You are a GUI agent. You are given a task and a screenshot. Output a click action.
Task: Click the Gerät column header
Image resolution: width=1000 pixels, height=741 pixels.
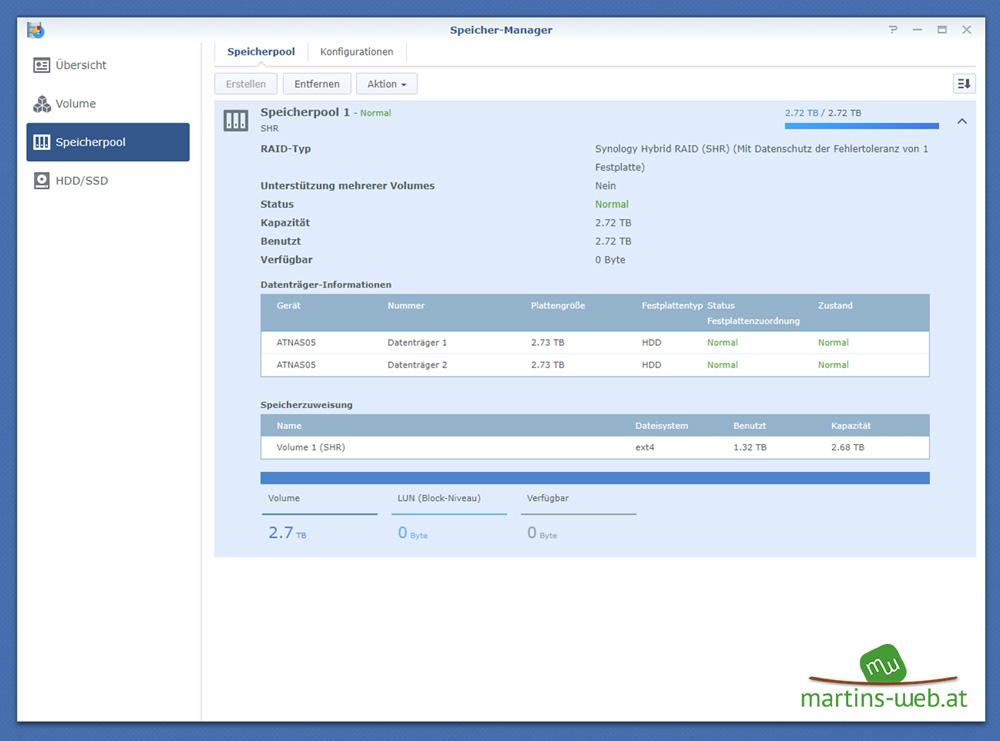(288, 305)
